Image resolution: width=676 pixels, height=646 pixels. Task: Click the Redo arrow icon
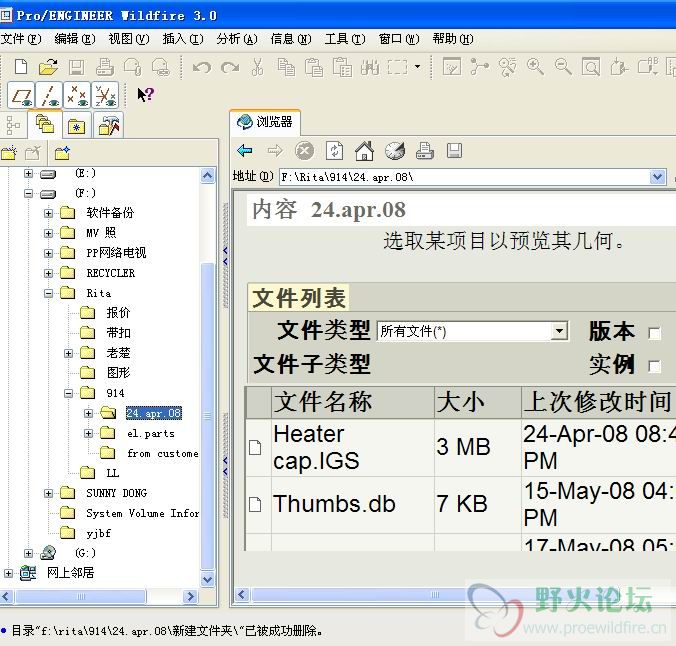[x=230, y=67]
